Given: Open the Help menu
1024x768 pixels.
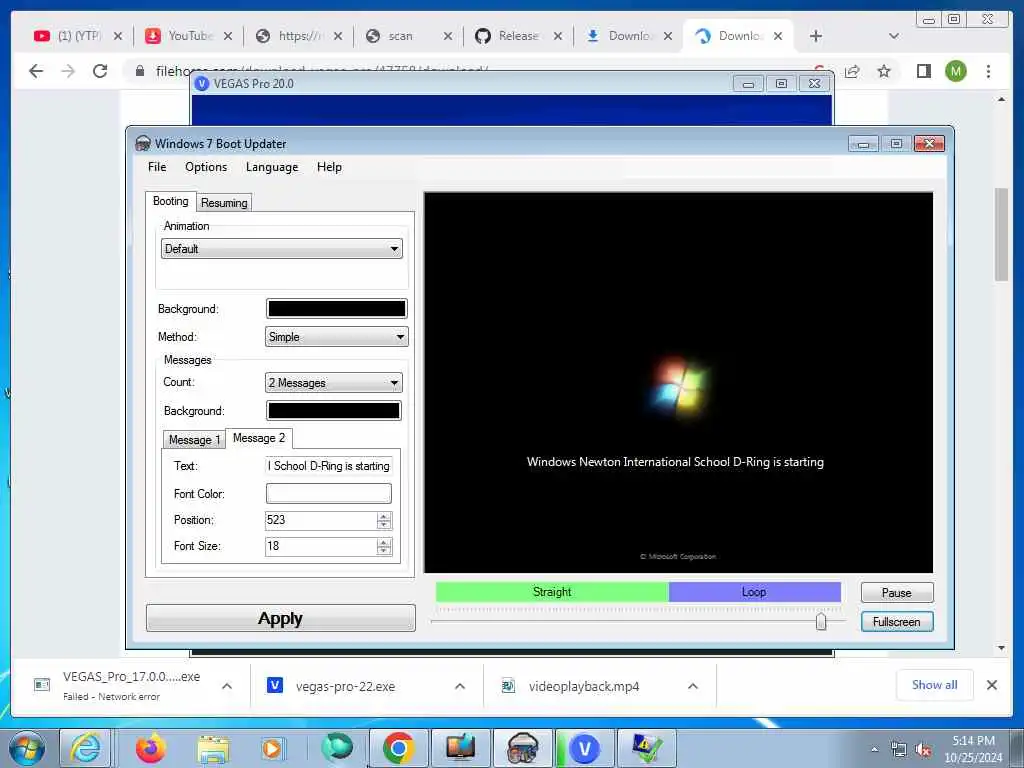Looking at the screenshot, I should click(x=329, y=167).
